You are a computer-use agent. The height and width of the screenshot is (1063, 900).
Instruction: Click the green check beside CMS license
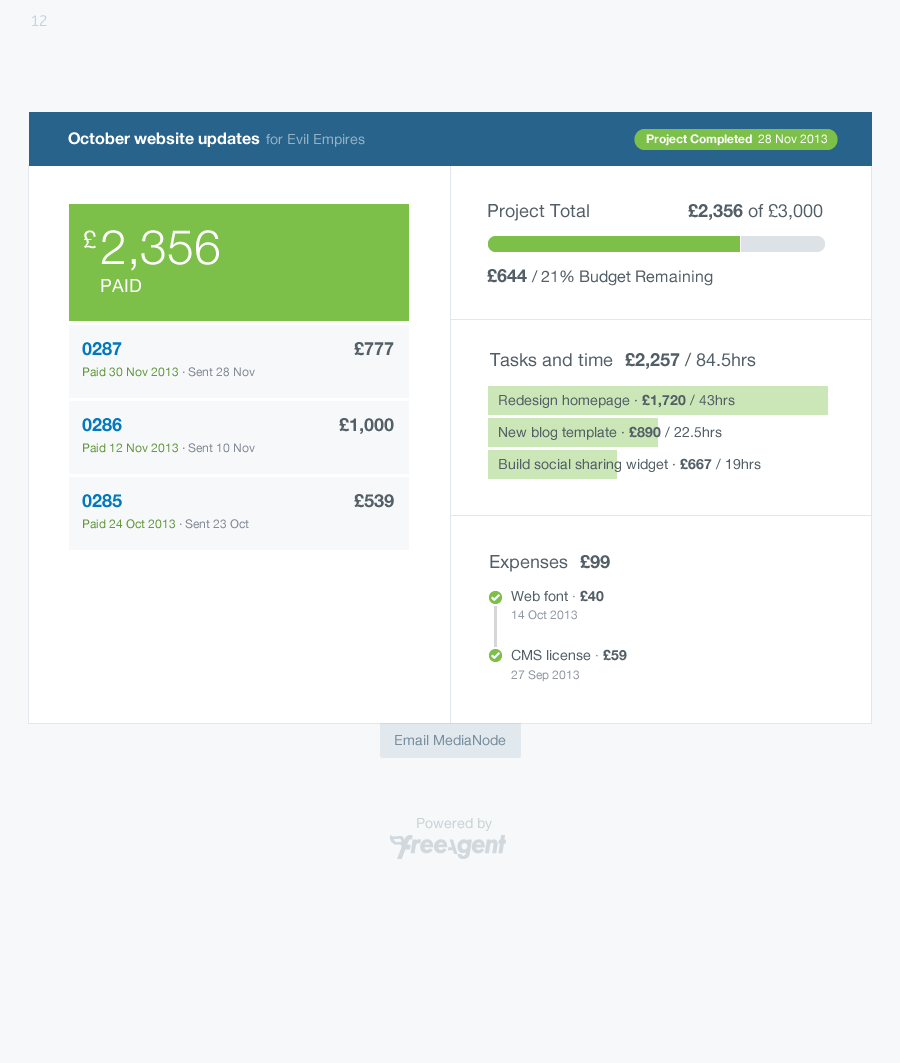pos(495,656)
